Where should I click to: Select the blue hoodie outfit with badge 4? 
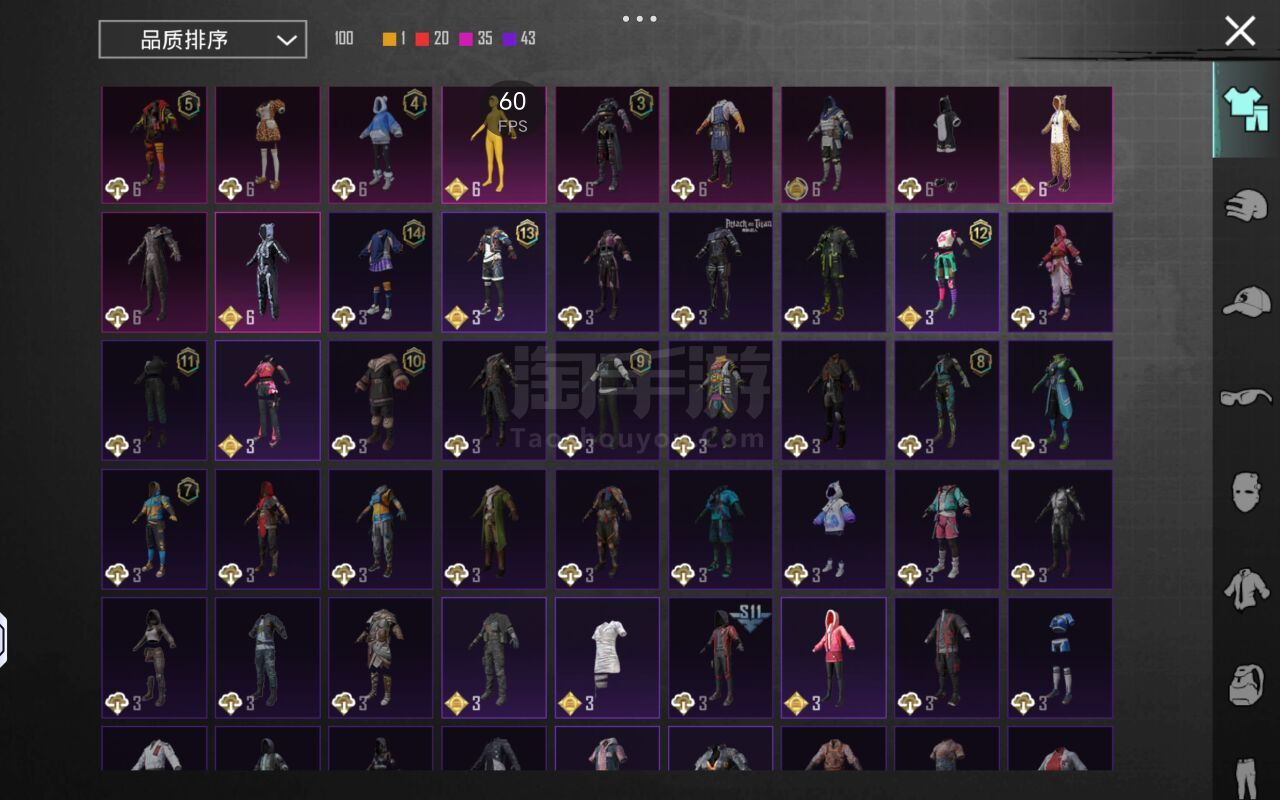pos(381,145)
